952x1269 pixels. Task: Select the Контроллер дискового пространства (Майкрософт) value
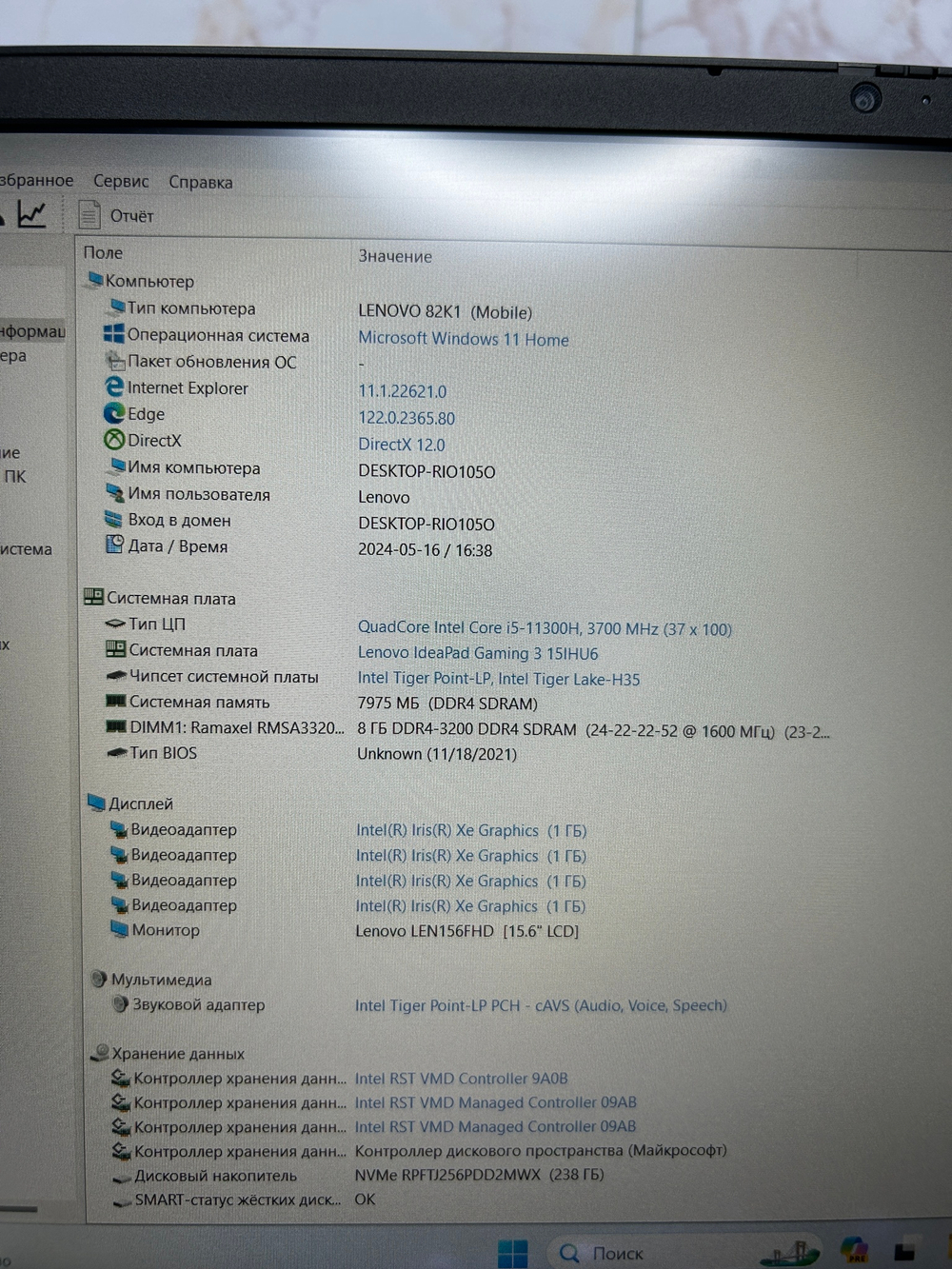tap(540, 1150)
